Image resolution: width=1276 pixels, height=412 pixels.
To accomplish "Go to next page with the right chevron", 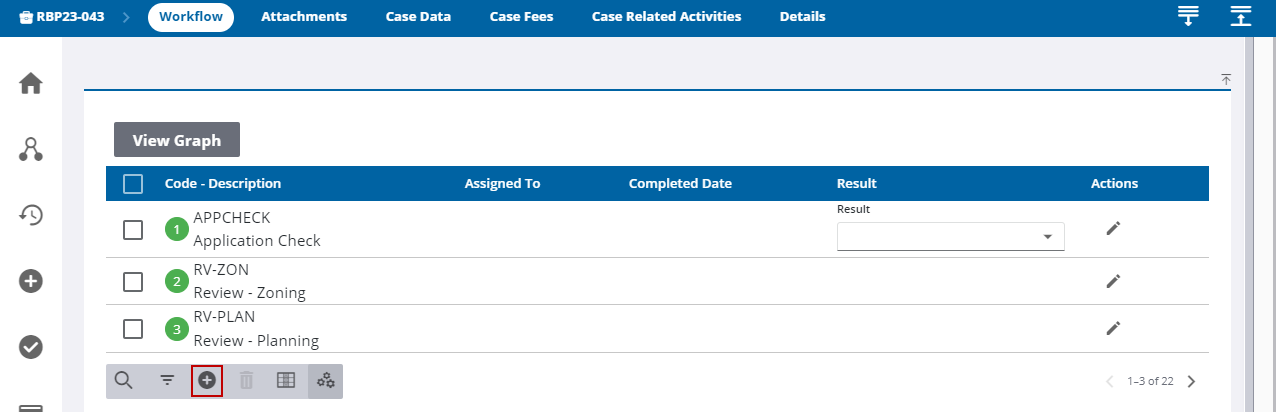I will [x=1191, y=381].
